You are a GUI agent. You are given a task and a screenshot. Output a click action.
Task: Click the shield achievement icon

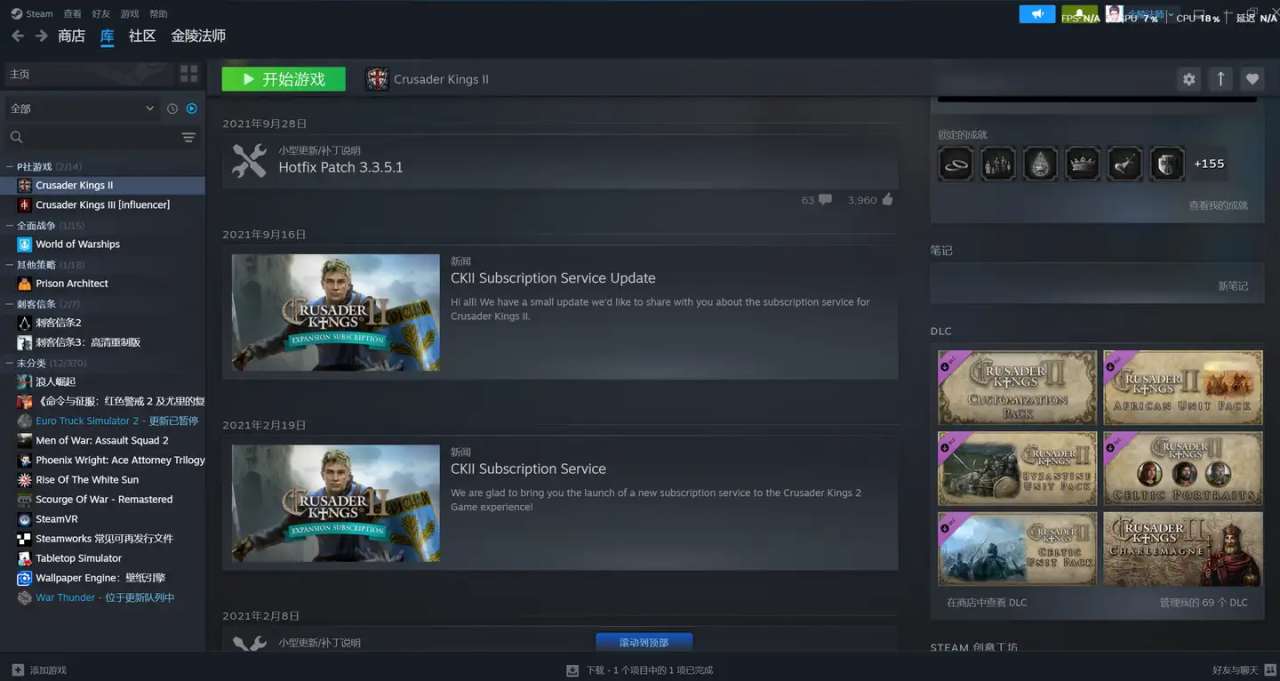(x=1167, y=163)
